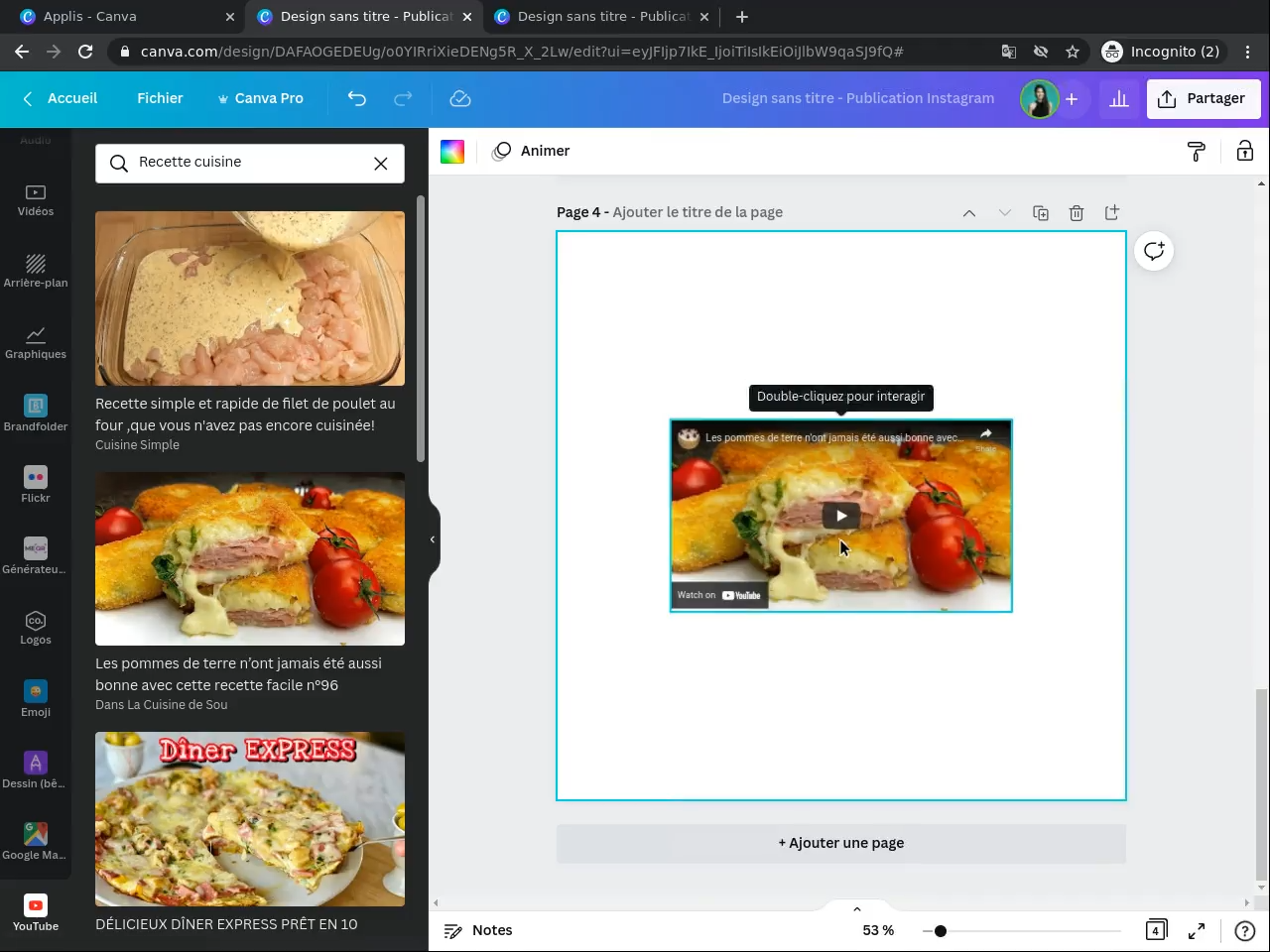Screen dimensions: 1270x952
Task: Open the Emoji sidebar app
Action: point(36,699)
